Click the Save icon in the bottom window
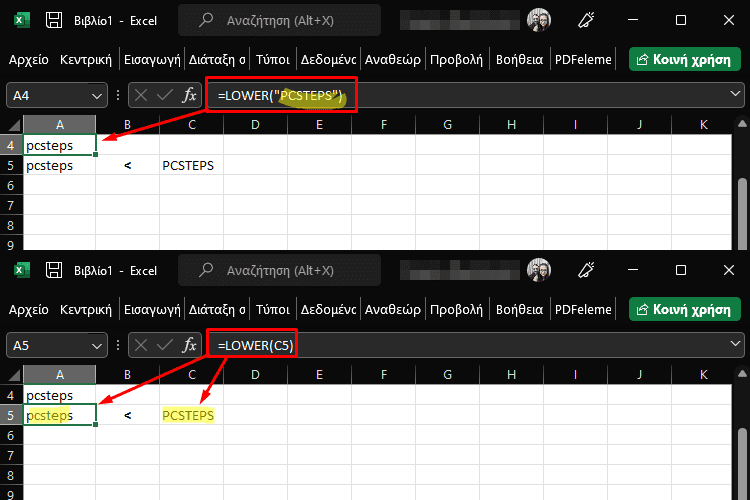The width and height of the screenshot is (750, 500). (x=54, y=270)
